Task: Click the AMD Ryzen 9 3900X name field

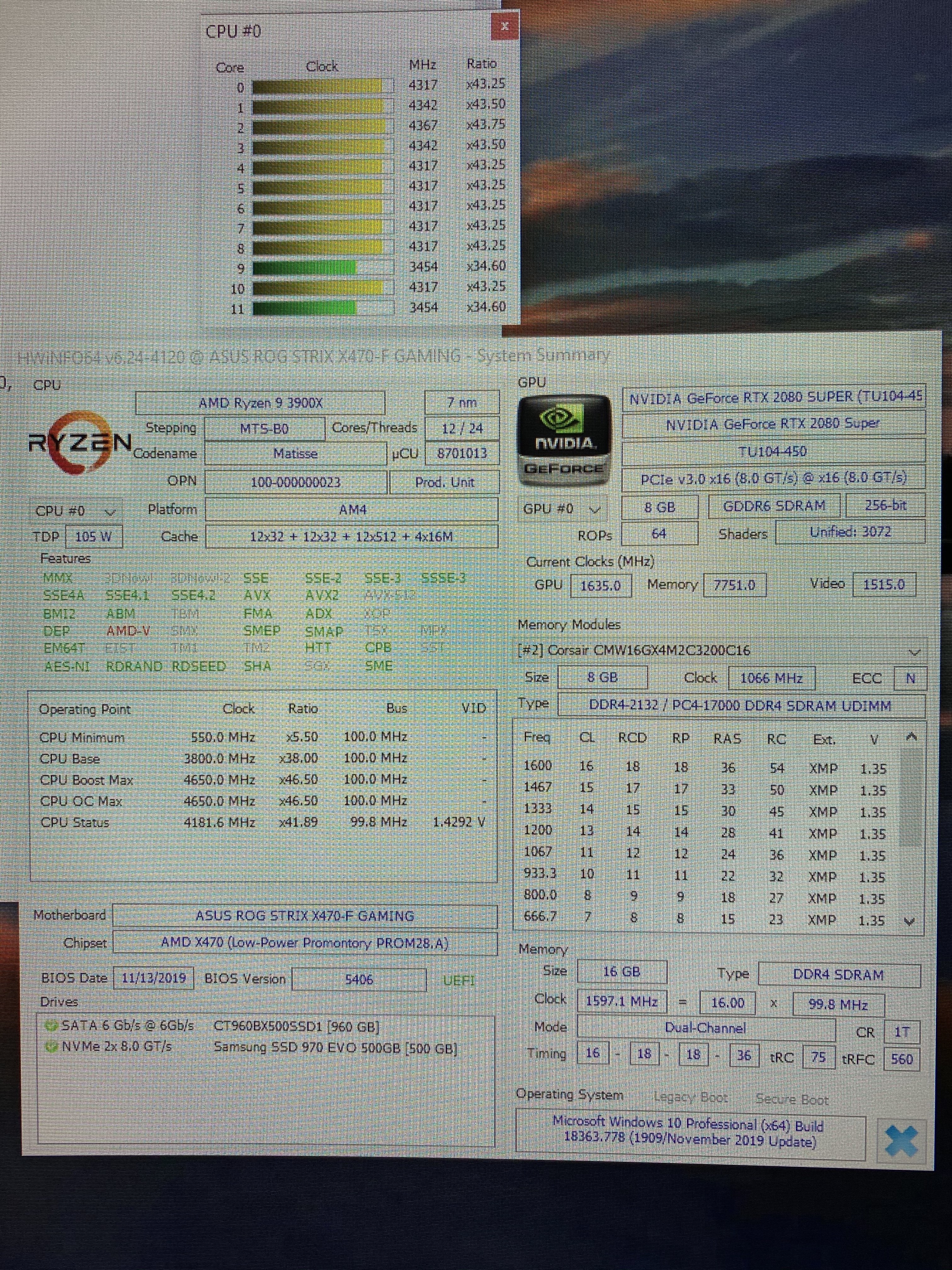Action: point(260,403)
